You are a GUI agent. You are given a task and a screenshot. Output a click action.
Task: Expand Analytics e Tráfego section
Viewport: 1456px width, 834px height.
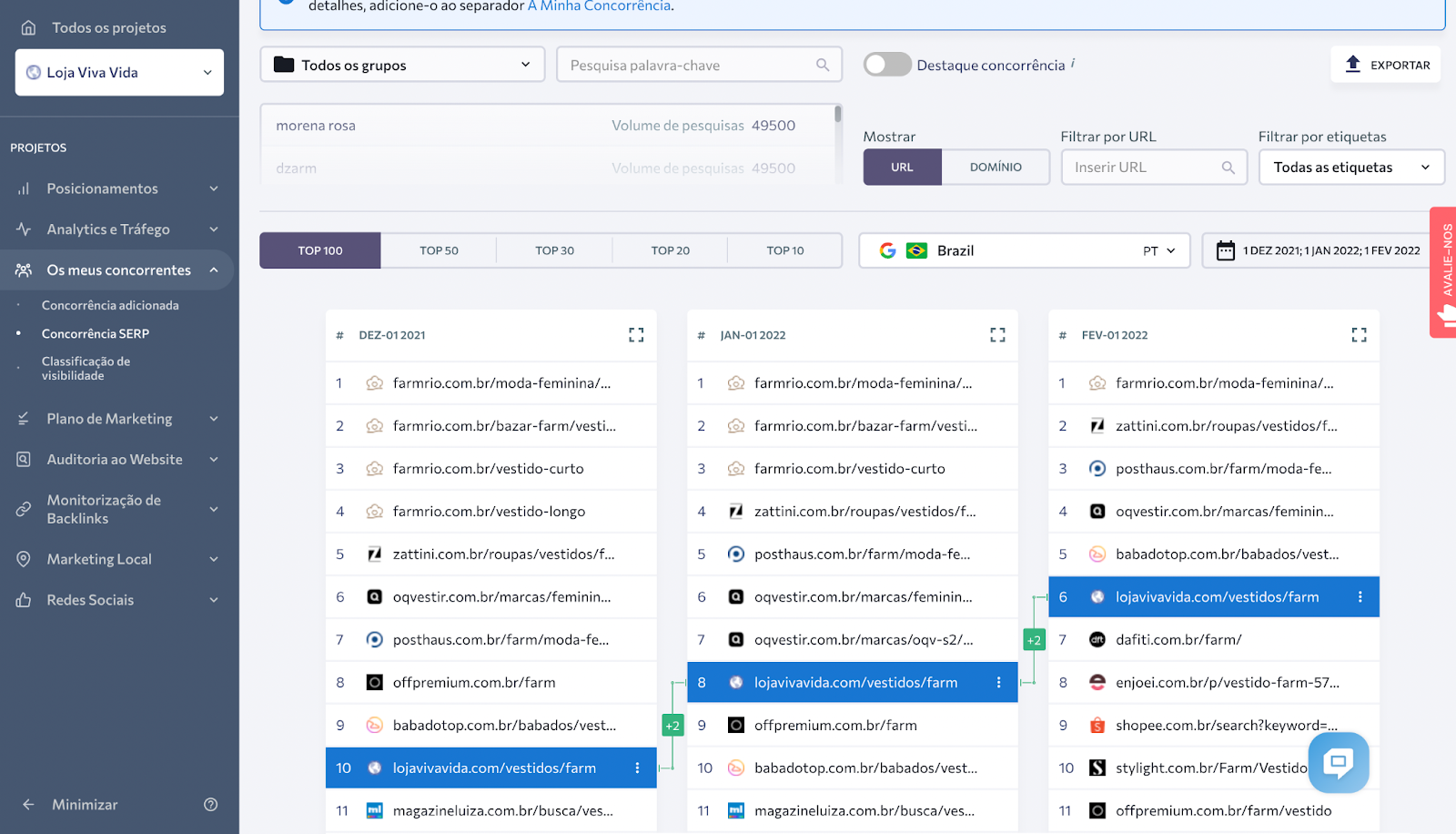pyautogui.click(x=119, y=229)
